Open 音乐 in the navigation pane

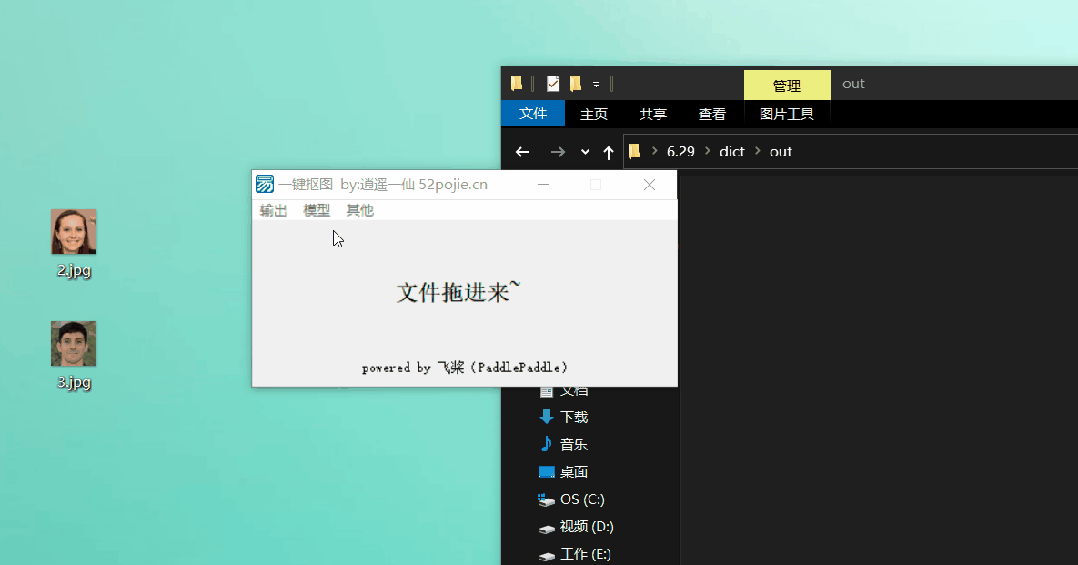pyautogui.click(x=573, y=445)
